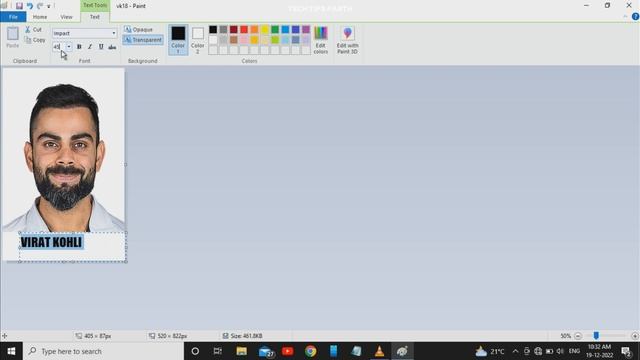Click the portrait image on canvas
The image size is (640, 360).
click(64, 150)
